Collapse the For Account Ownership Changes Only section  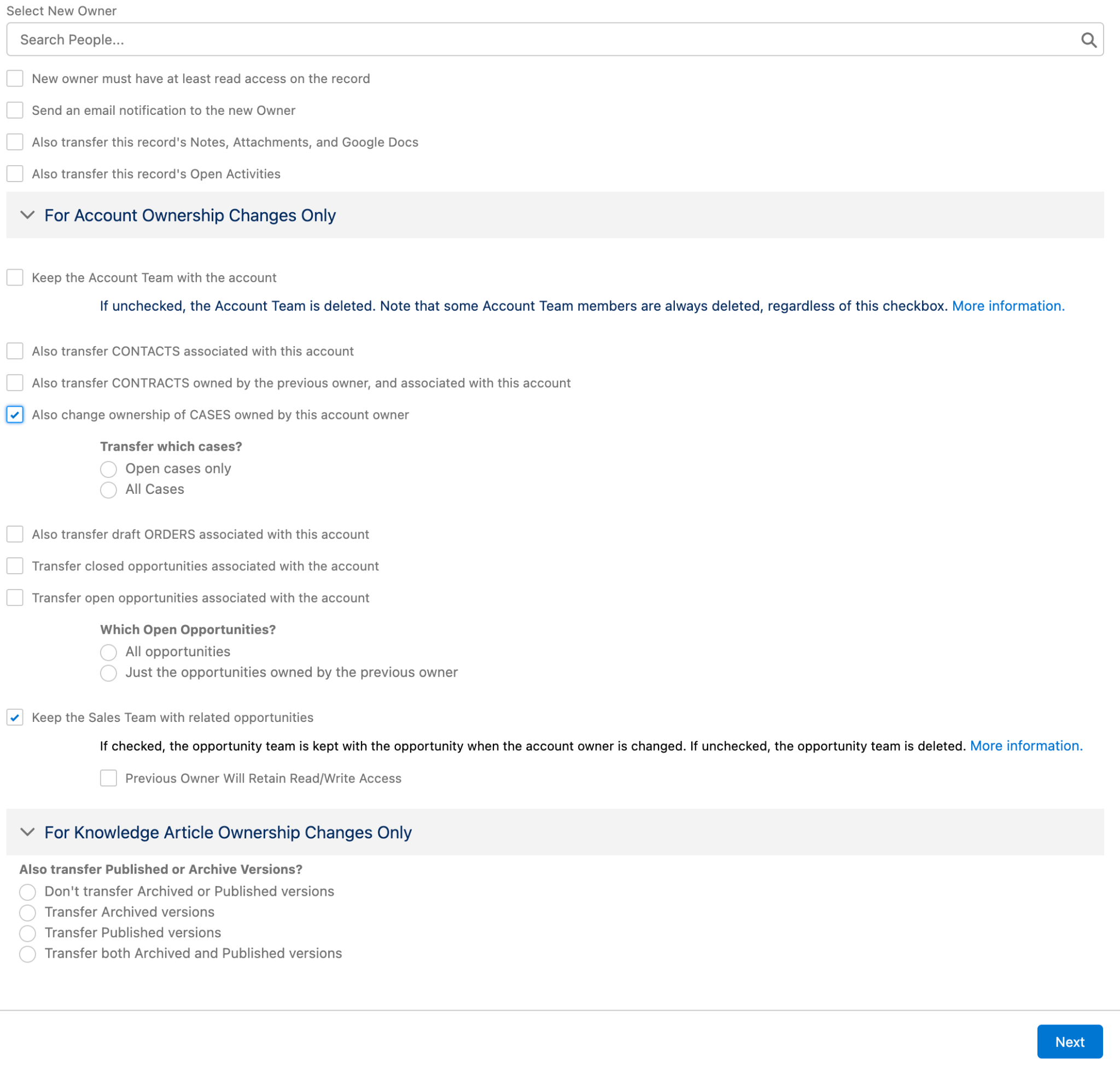point(26,215)
